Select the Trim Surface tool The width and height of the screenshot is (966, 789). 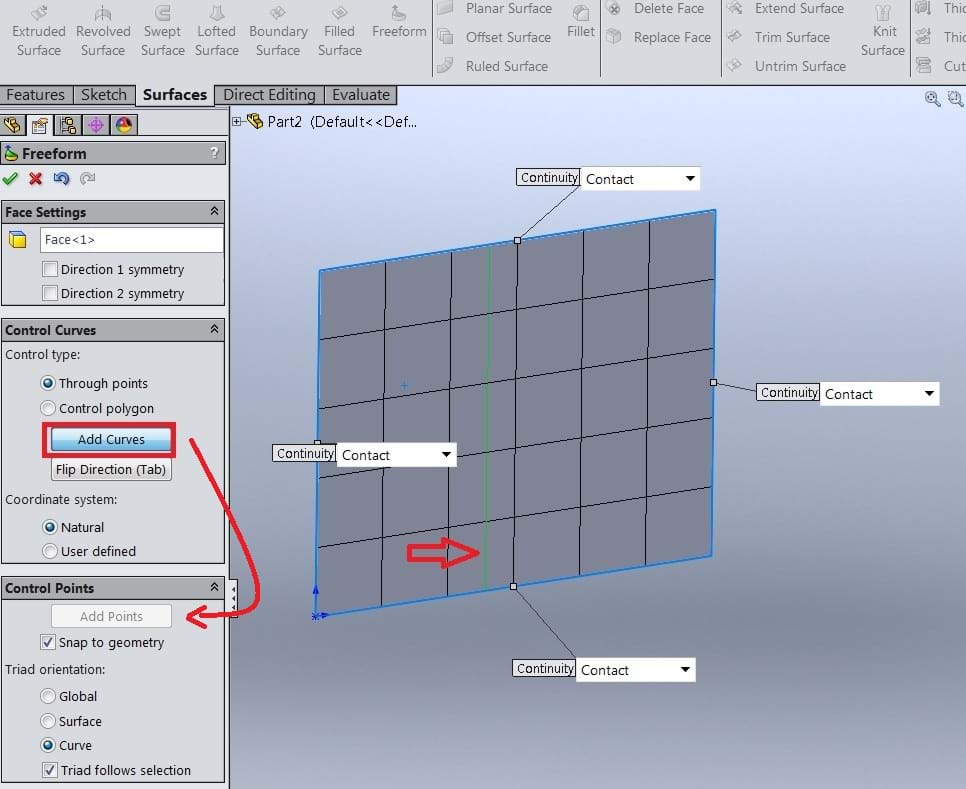[x=780, y=37]
